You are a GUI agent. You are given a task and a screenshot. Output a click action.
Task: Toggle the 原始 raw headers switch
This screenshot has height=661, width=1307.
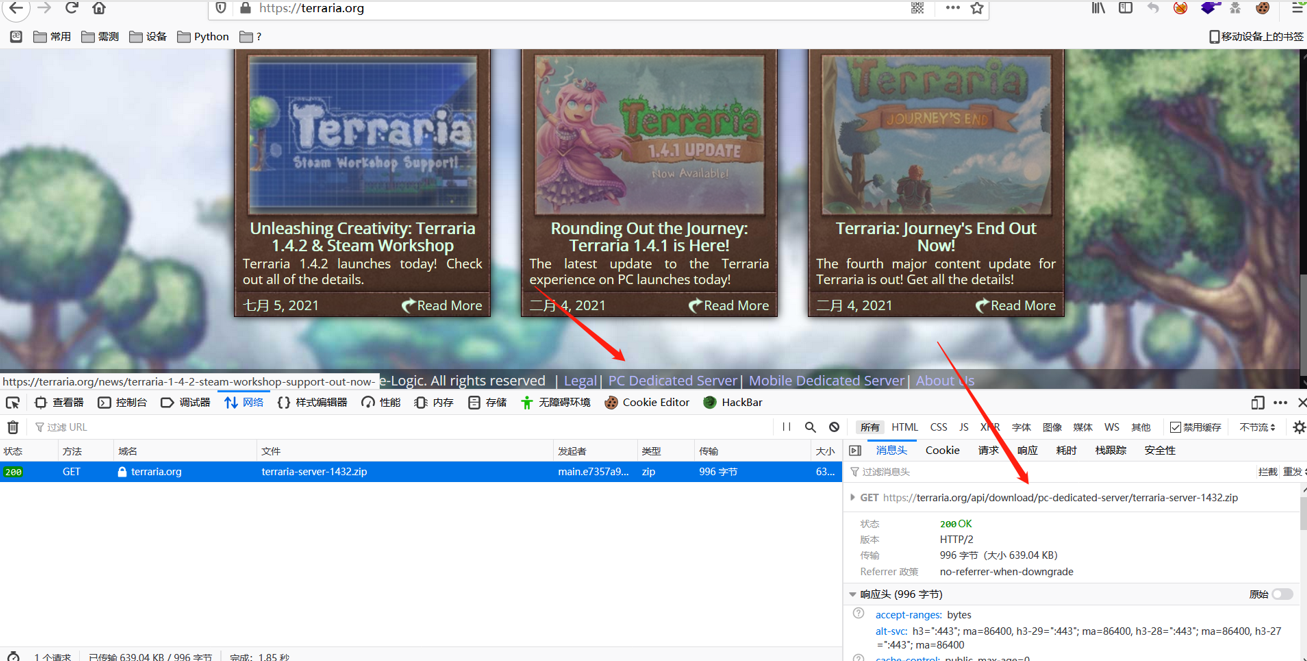click(x=1282, y=595)
